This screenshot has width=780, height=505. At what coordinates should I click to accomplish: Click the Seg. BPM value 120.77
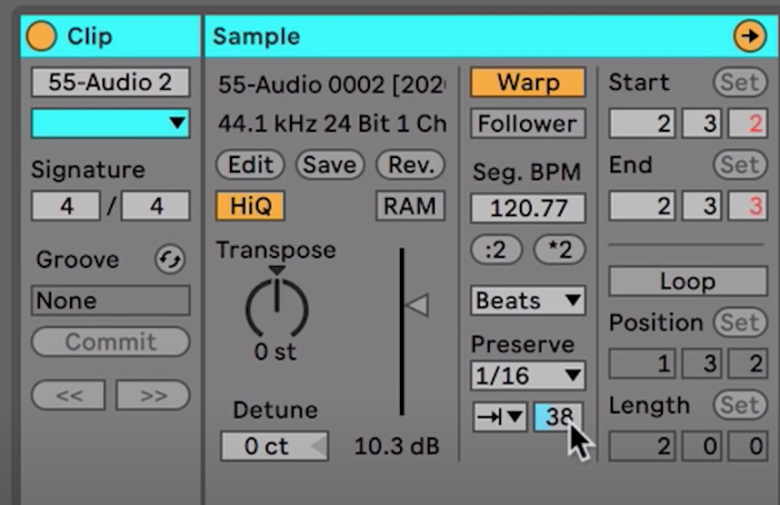(528, 208)
